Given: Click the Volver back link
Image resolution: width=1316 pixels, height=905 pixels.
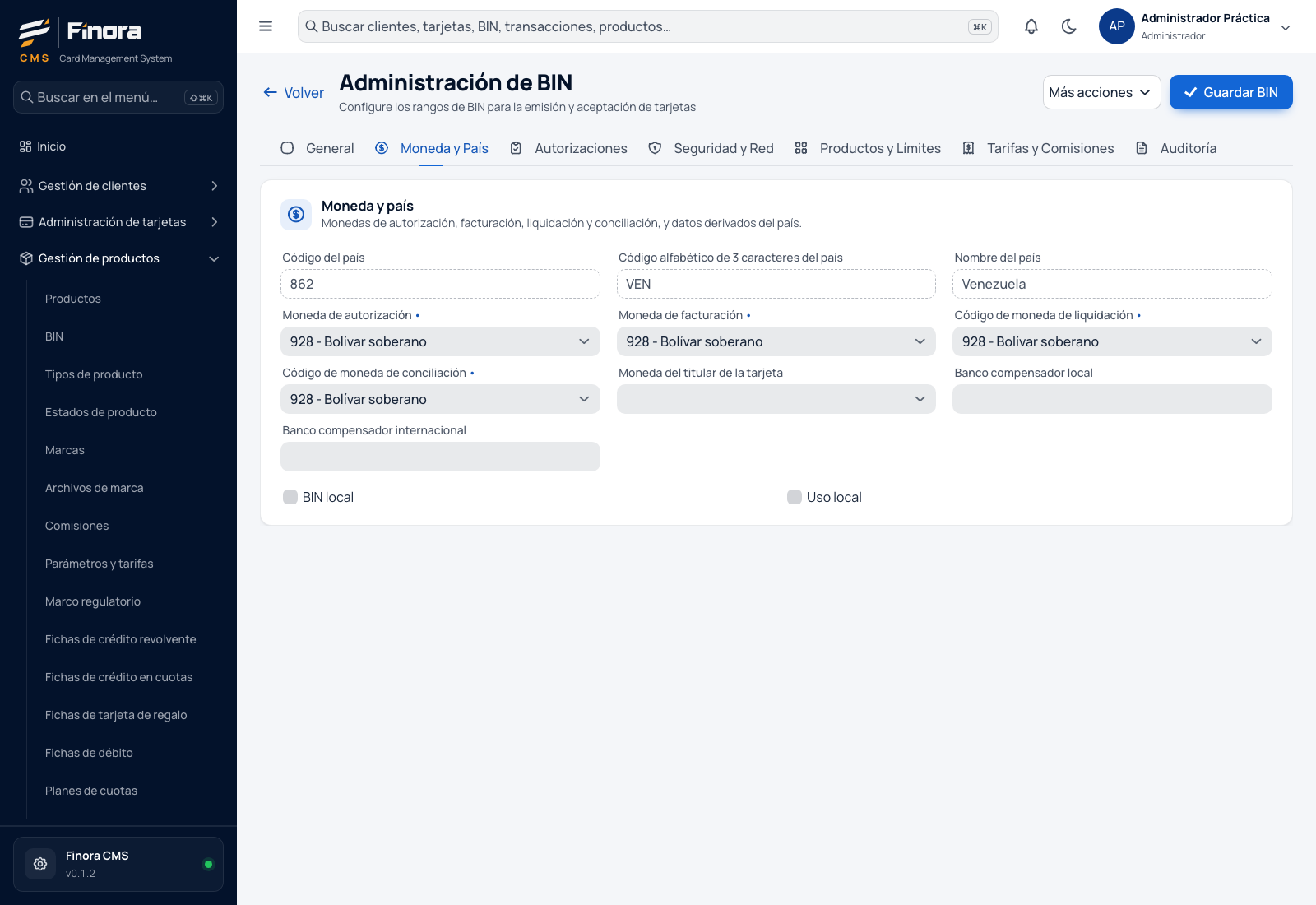Looking at the screenshot, I should point(294,93).
